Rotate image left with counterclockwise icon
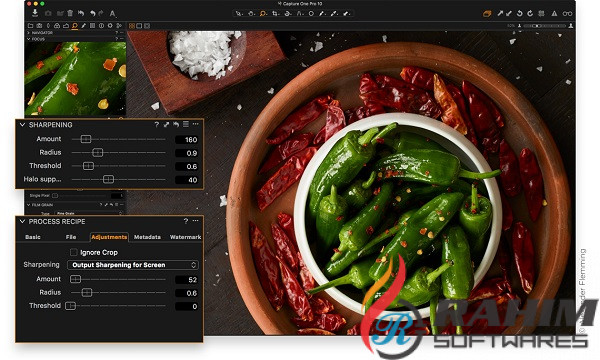 coord(520,13)
